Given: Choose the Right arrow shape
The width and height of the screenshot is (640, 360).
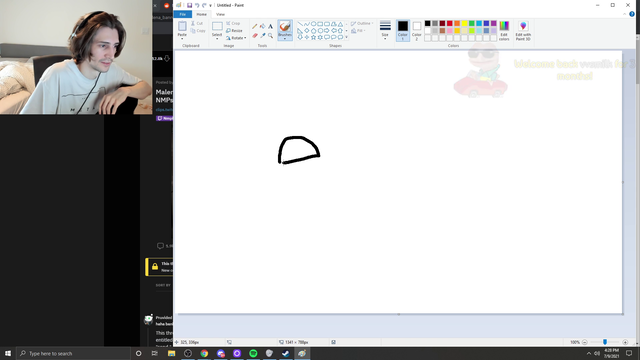Looking at the screenshot, I should pos(327,31).
